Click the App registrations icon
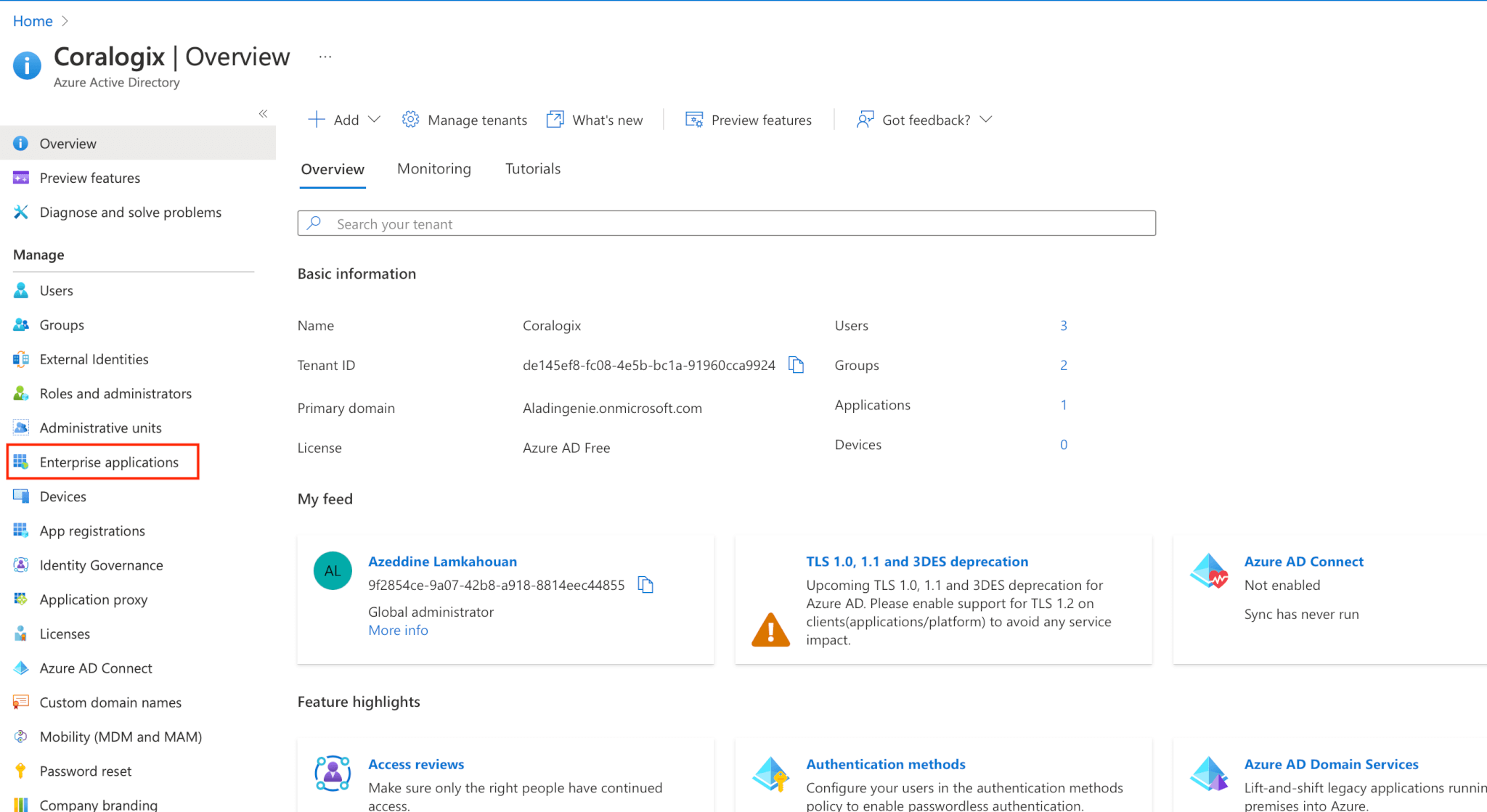This screenshot has width=1487, height=812. [21, 530]
